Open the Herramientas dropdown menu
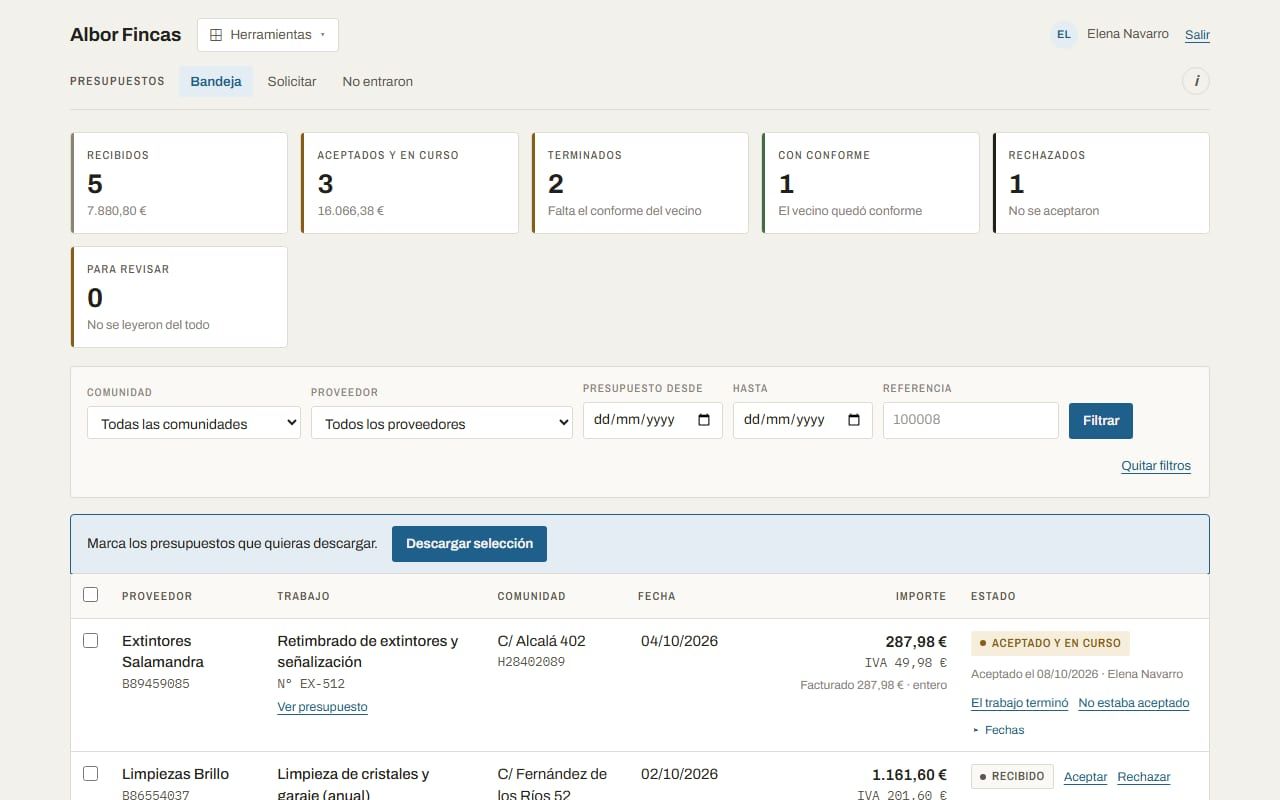1280x800 pixels. tap(268, 35)
